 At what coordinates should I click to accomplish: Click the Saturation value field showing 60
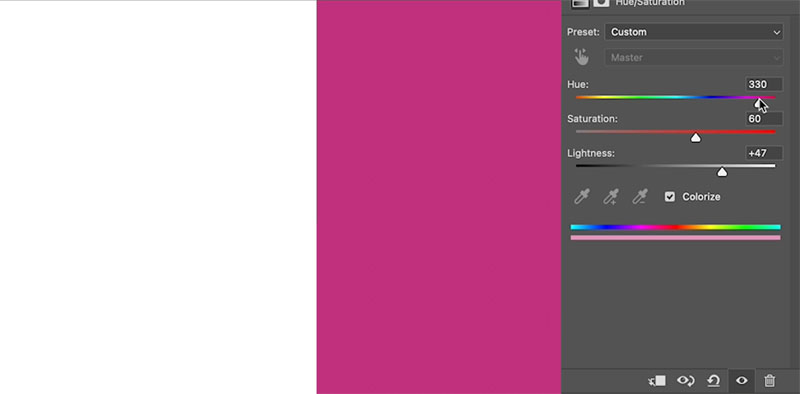point(764,119)
